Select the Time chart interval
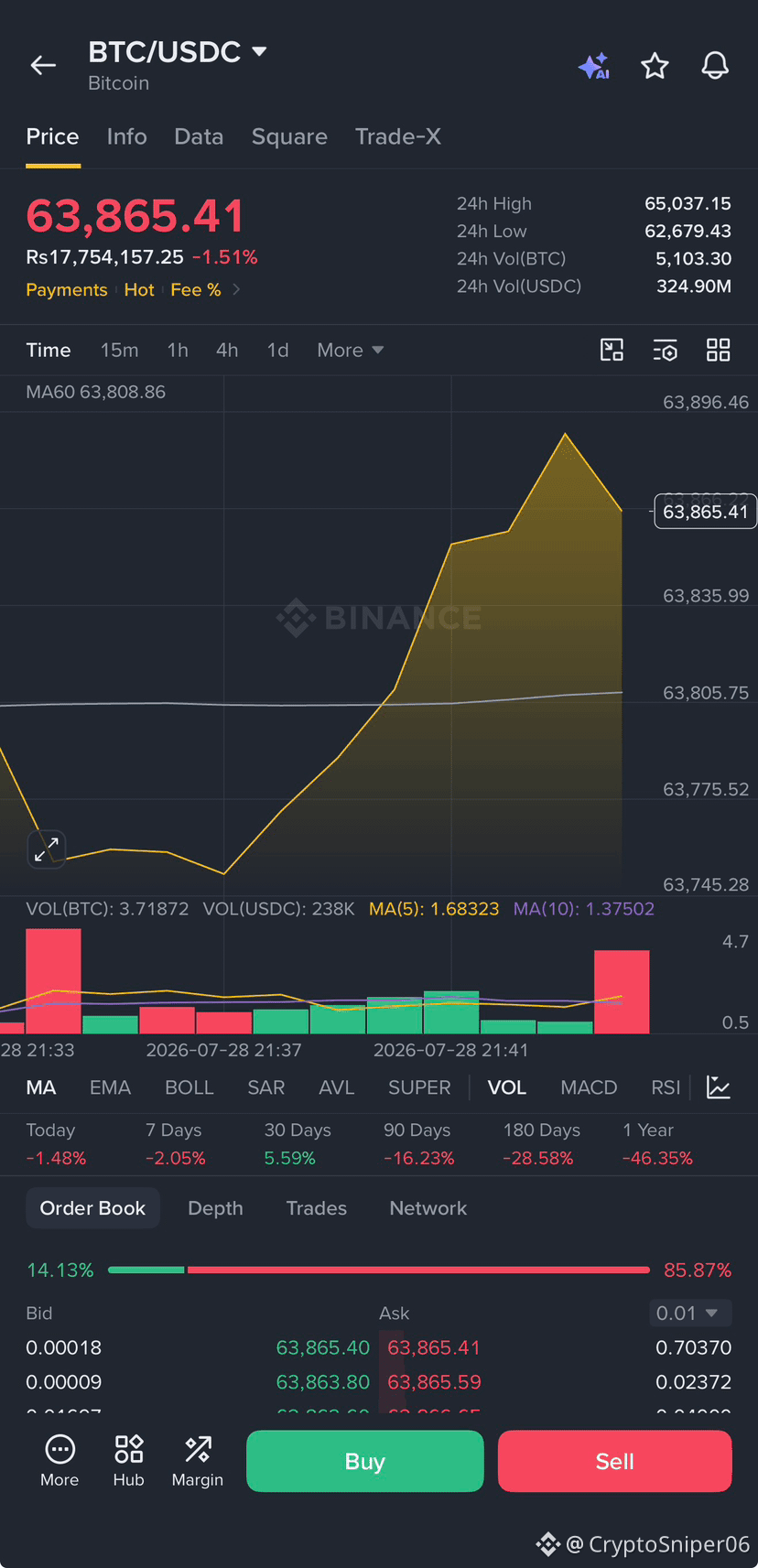 click(49, 350)
